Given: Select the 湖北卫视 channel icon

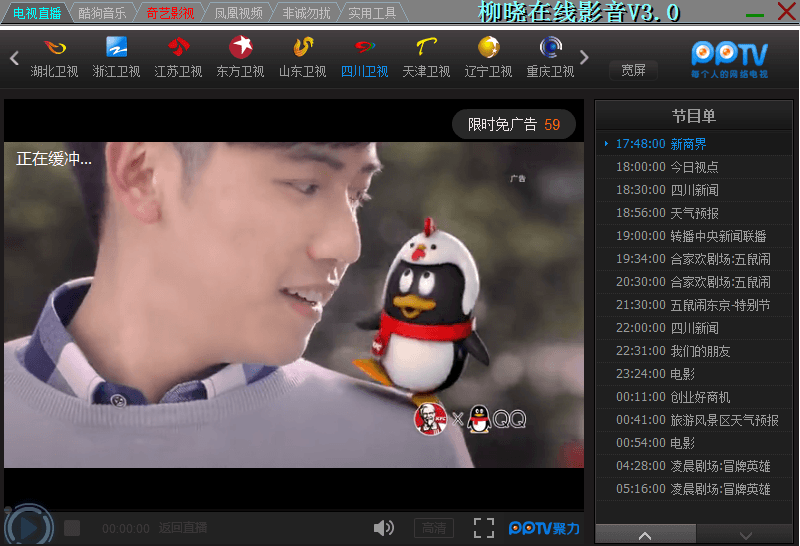Looking at the screenshot, I should point(55,47).
